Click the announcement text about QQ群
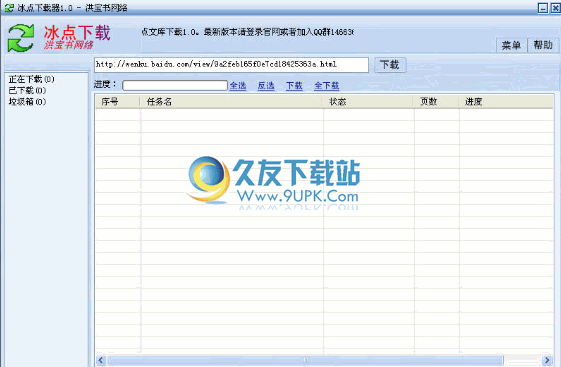The height and width of the screenshot is (367, 561). click(247, 32)
